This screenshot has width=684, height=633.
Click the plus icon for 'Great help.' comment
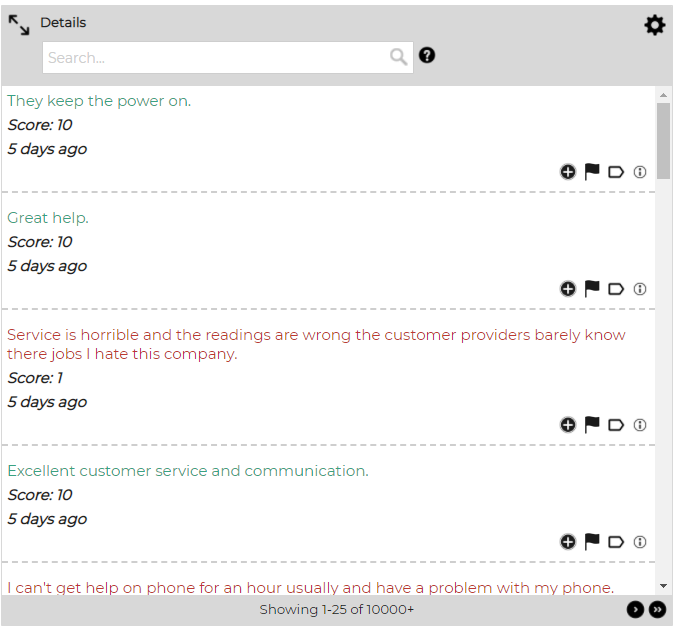pos(568,289)
